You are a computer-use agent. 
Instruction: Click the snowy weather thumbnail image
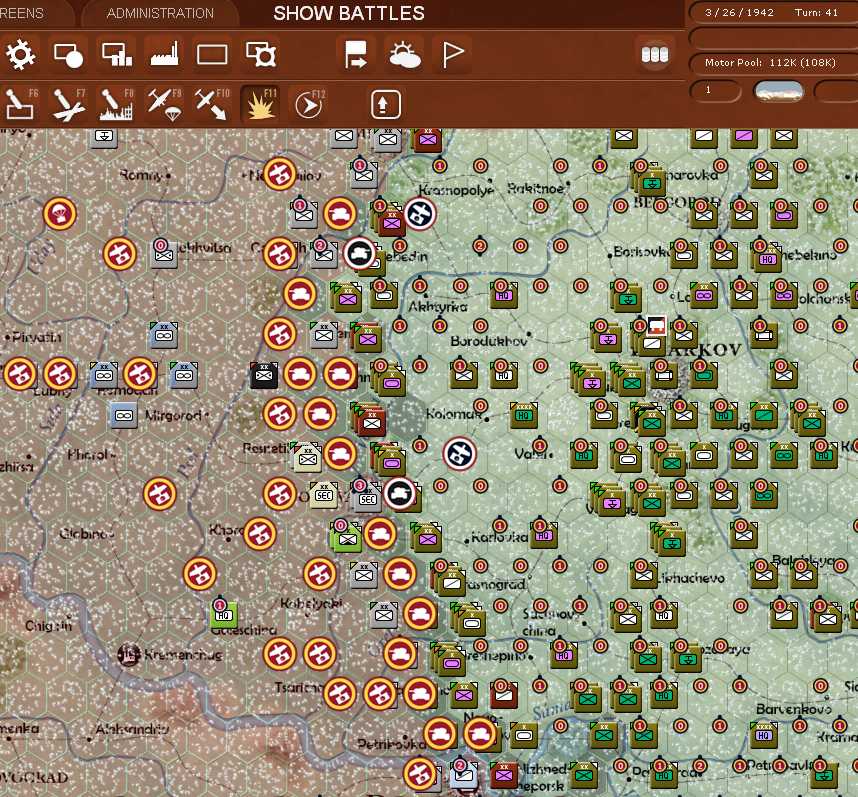tap(778, 91)
